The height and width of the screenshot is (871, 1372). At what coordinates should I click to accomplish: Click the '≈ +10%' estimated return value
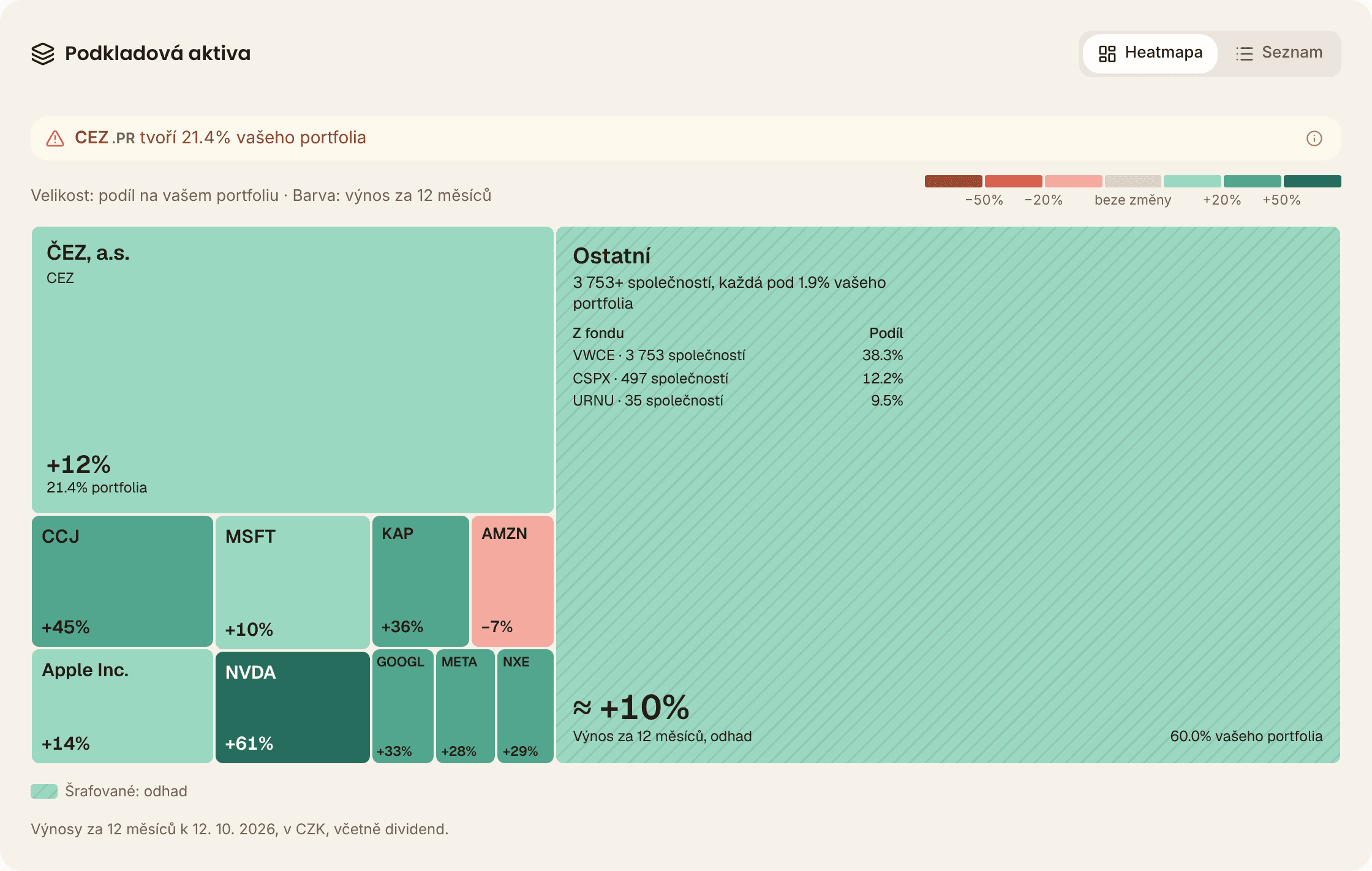coord(631,708)
